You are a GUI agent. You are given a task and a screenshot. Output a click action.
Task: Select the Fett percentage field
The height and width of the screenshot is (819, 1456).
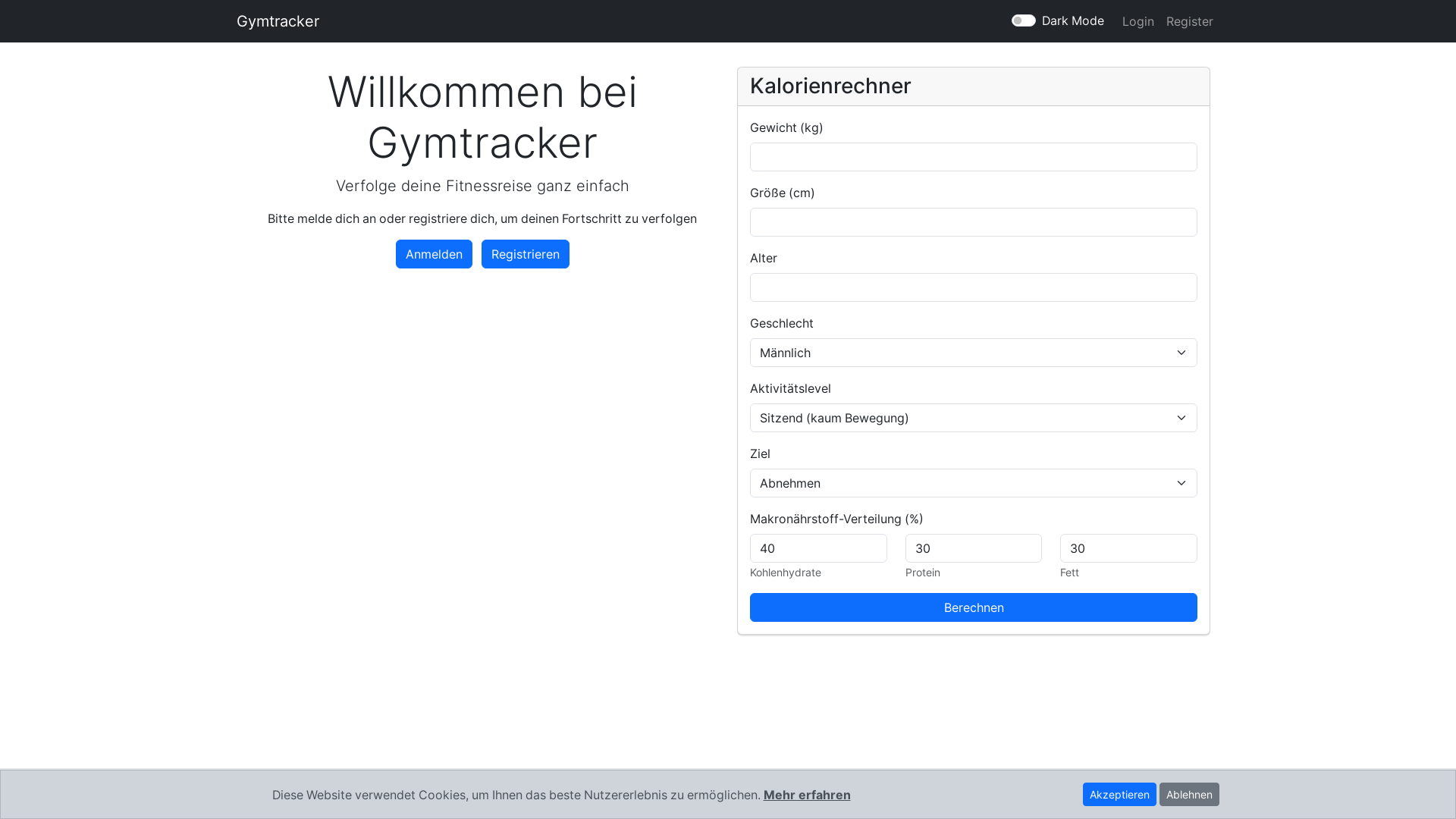[x=1128, y=548]
